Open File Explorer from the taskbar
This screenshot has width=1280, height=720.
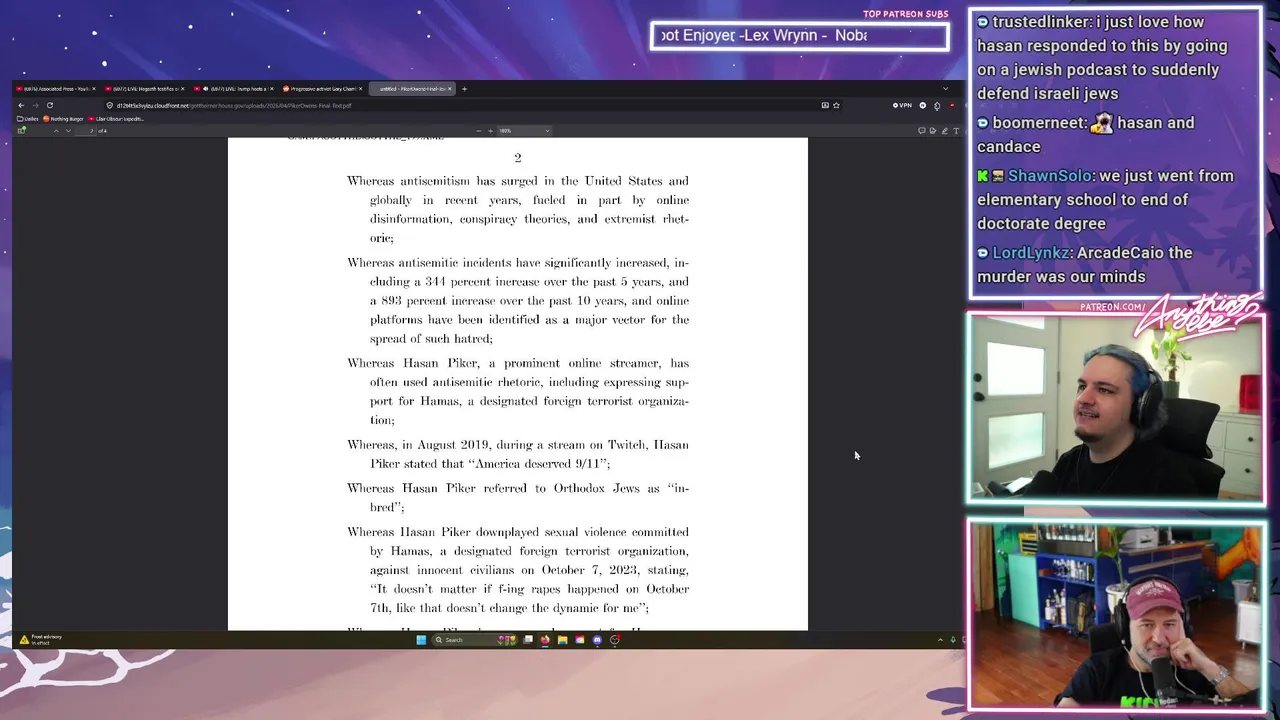point(563,640)
